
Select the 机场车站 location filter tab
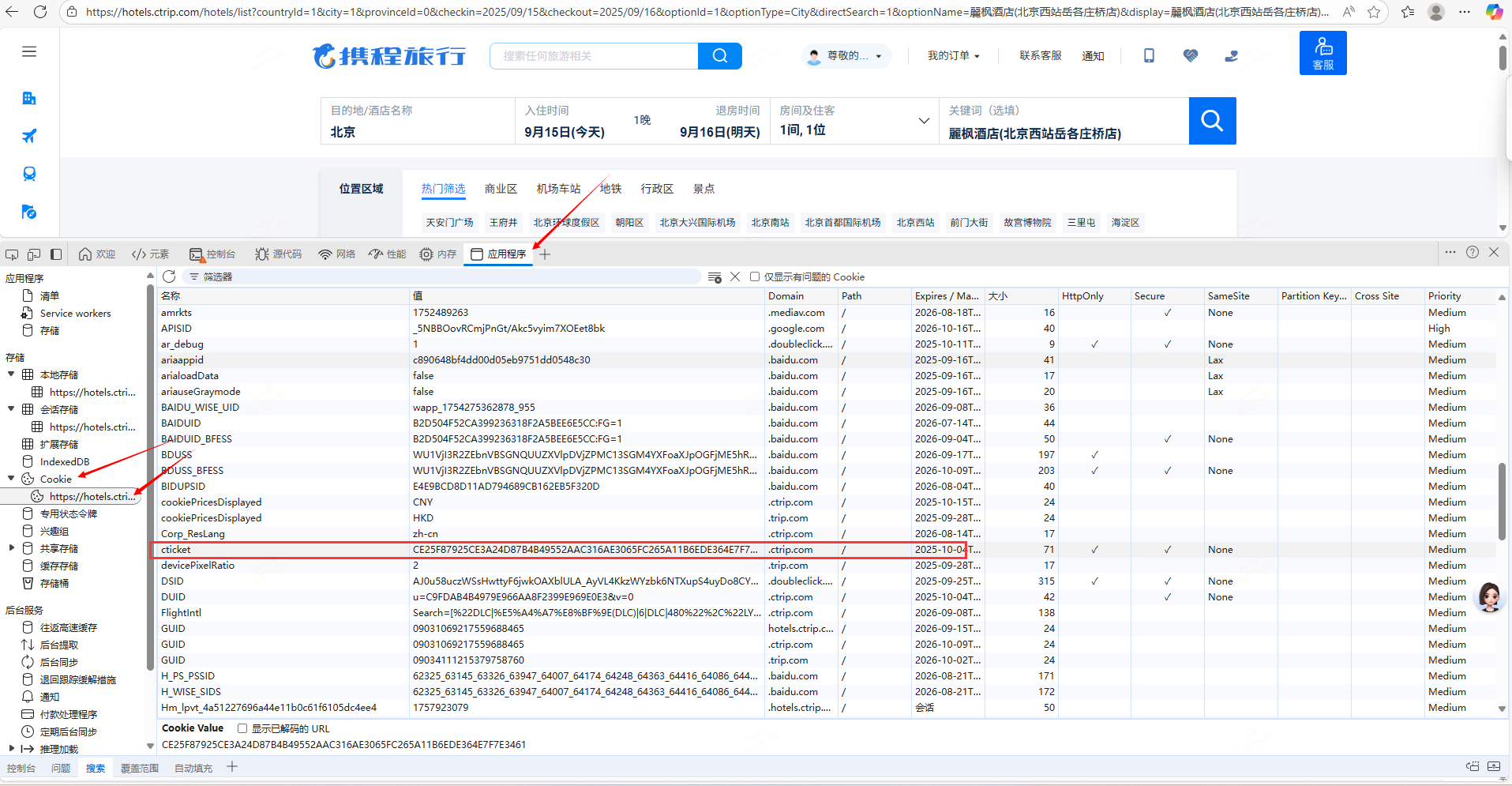pos(558,189)
